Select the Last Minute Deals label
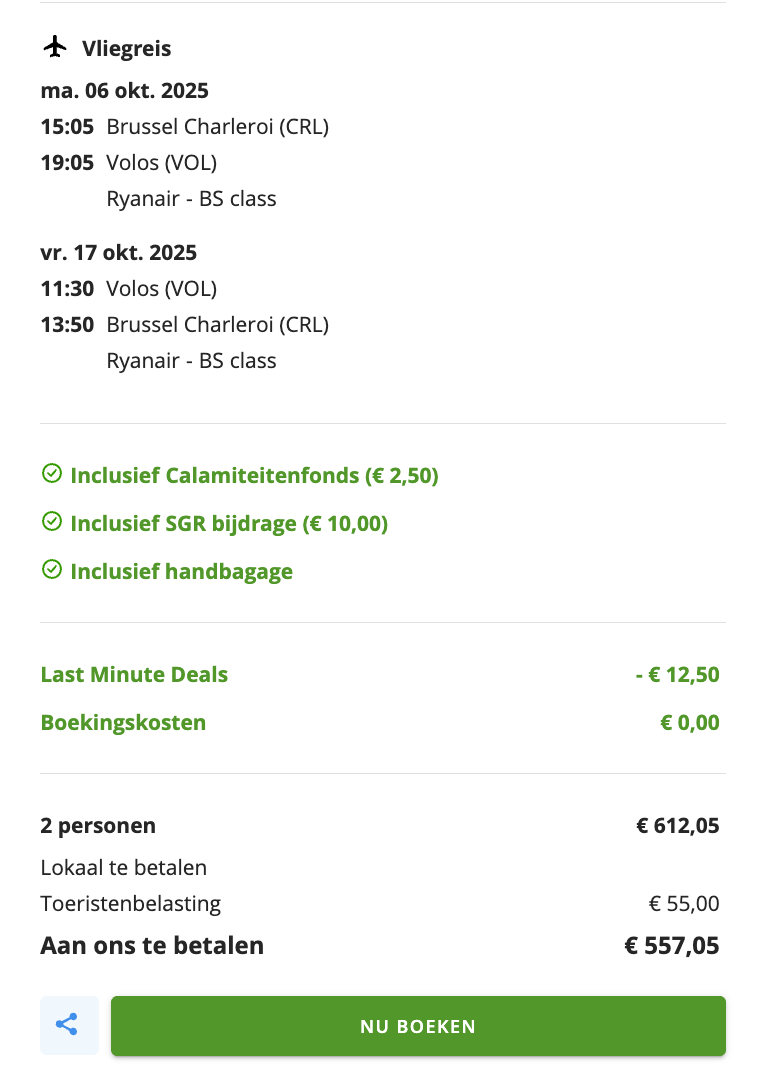This screenshot has width=760, height=1080. [x=134, y=675]
